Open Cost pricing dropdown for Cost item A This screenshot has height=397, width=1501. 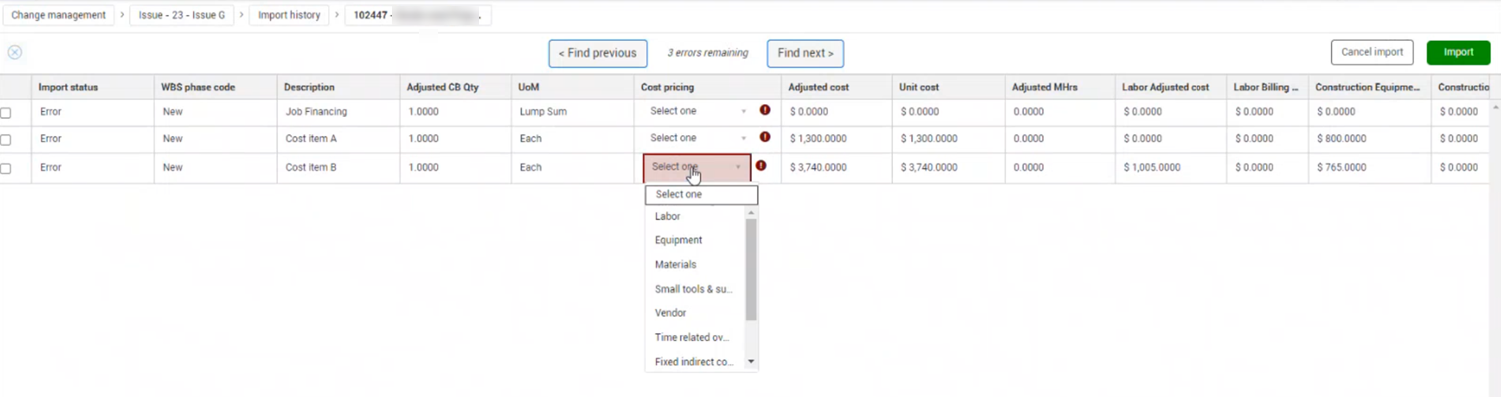[698, 138]
